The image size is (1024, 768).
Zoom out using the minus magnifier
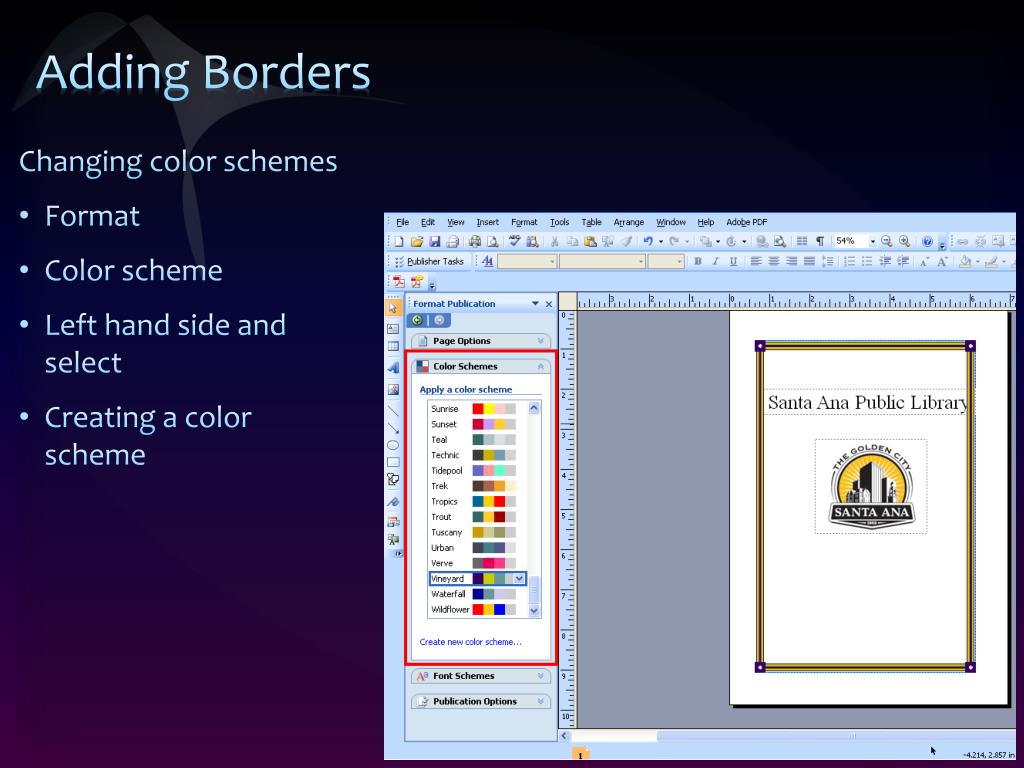point(886,242)
